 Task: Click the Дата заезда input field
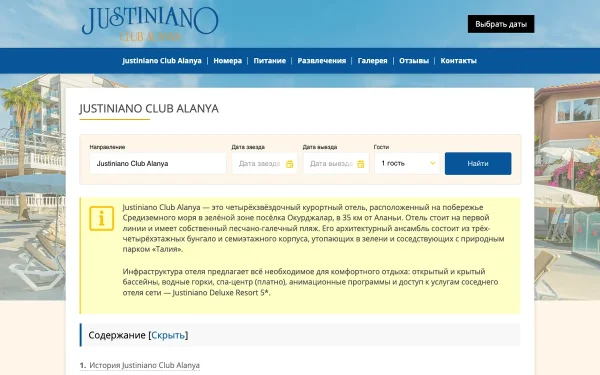[x=264, y=163]
